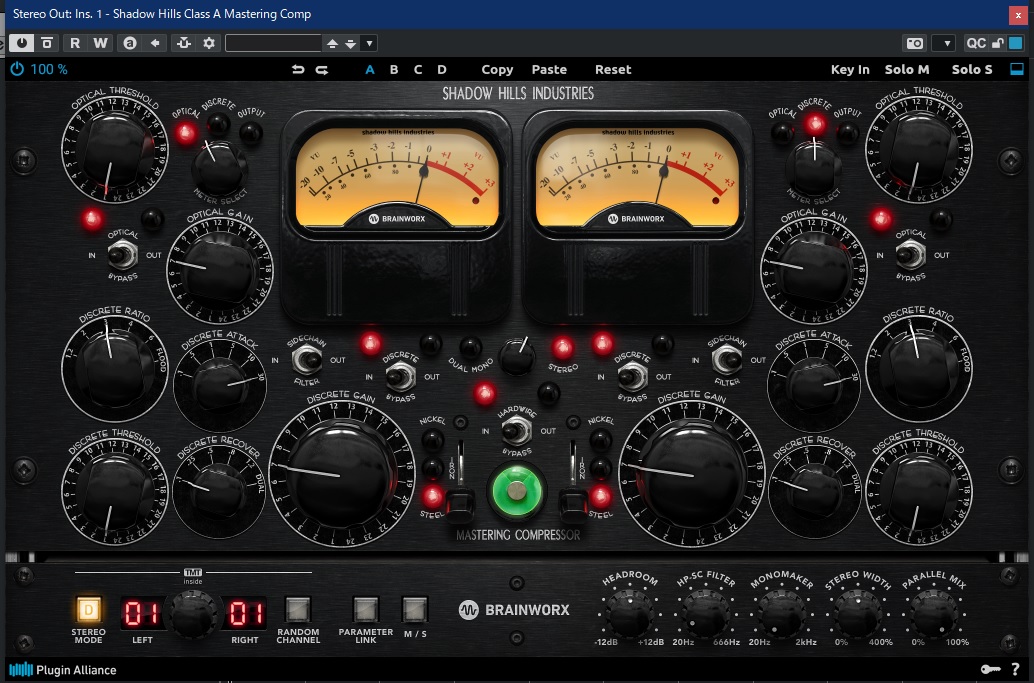This screenshot has height=683, width=1034.
Task: Click the preset next down-arrow icon
Action: coord(351,44)
